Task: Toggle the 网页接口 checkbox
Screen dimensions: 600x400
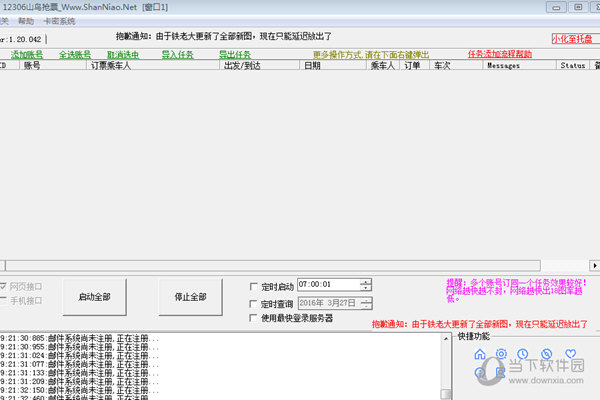Action: pos(3,286)
